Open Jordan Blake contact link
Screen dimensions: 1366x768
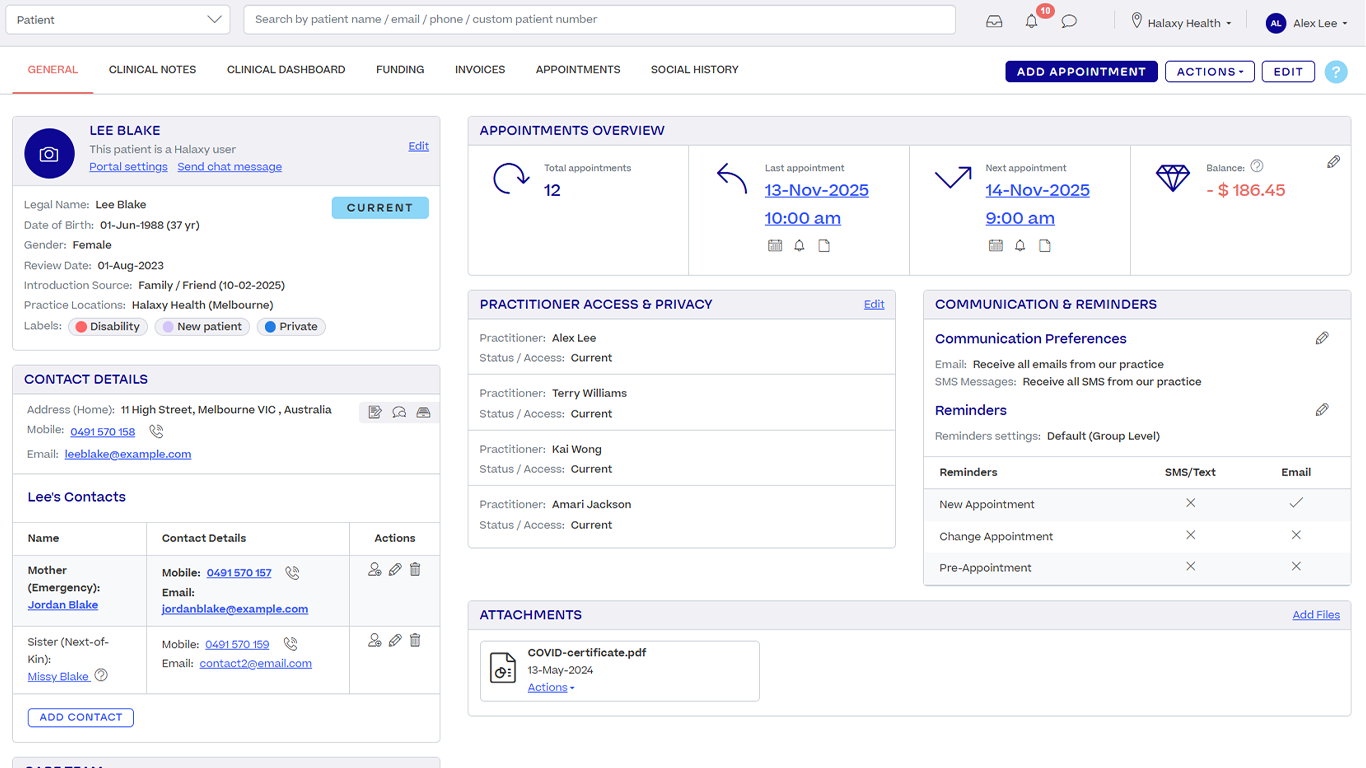click(63, 605)
